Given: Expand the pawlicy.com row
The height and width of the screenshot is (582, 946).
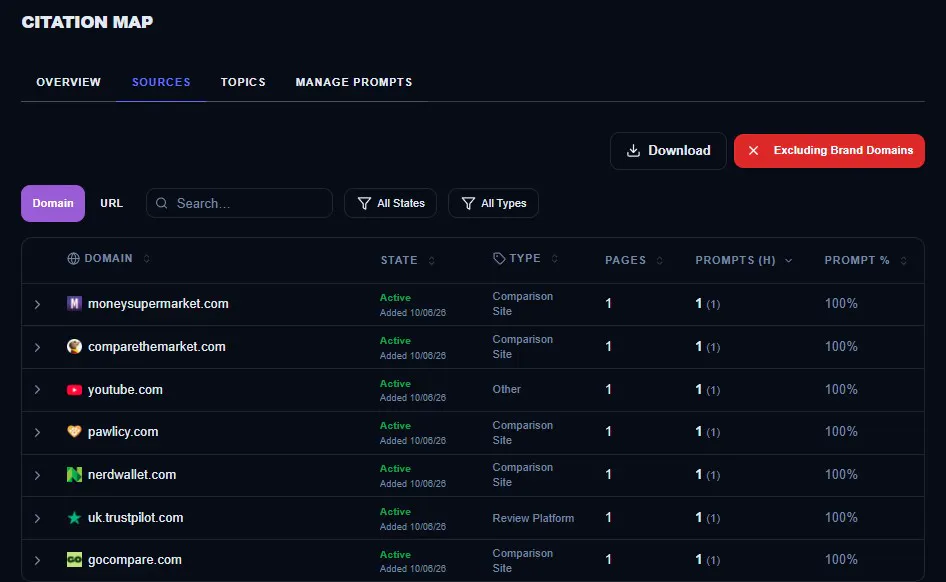Looking at the screenshot, I should click(x=37, y=432).
